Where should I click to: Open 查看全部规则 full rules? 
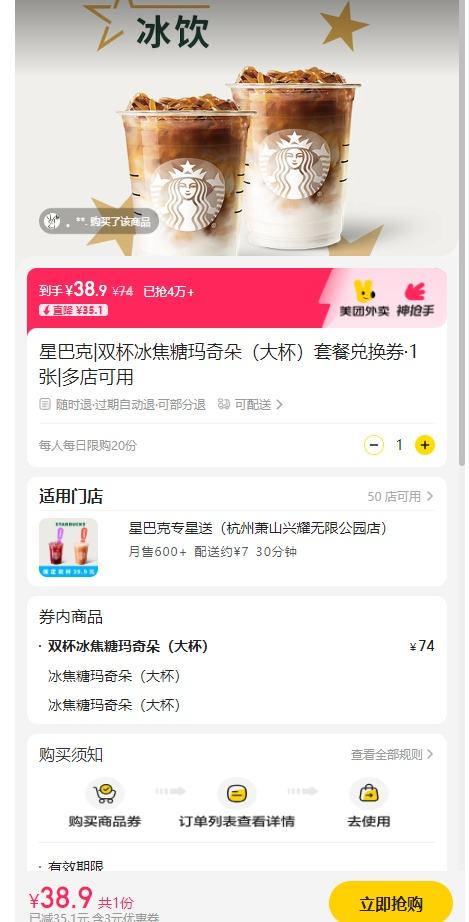(x=392, y=754)
